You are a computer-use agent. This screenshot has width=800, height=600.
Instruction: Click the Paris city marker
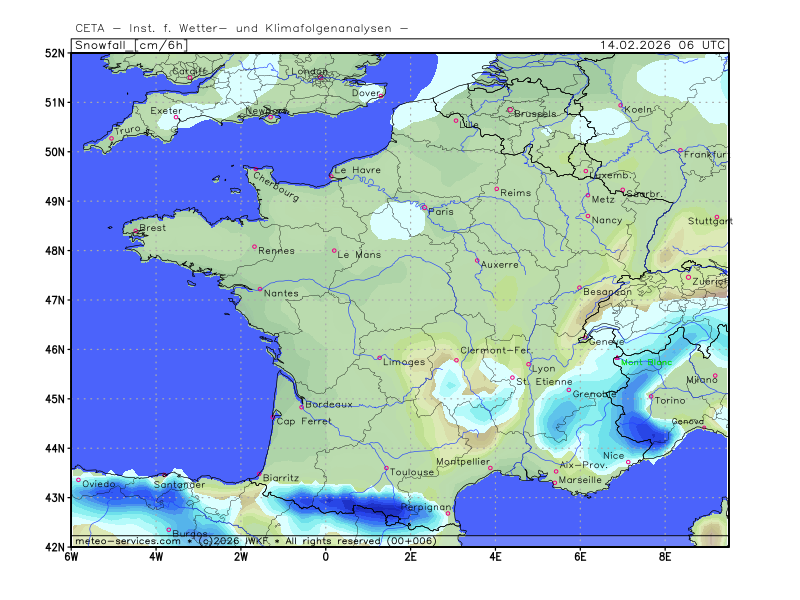coord(424,207)
